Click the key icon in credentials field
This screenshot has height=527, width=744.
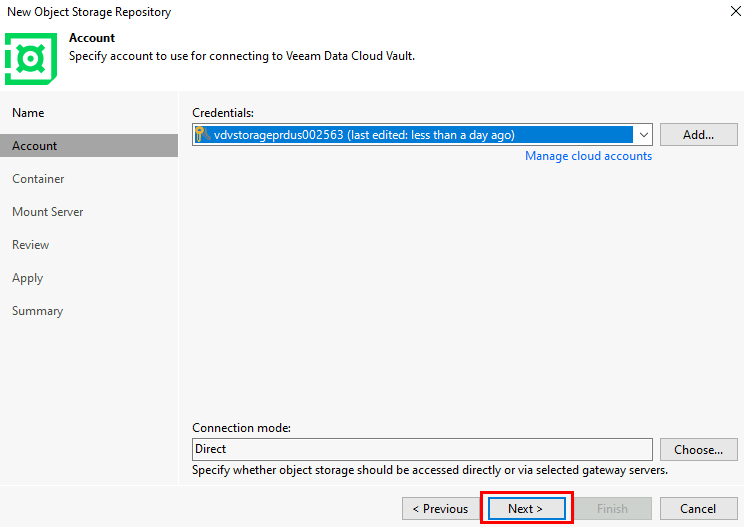[203, 135]
